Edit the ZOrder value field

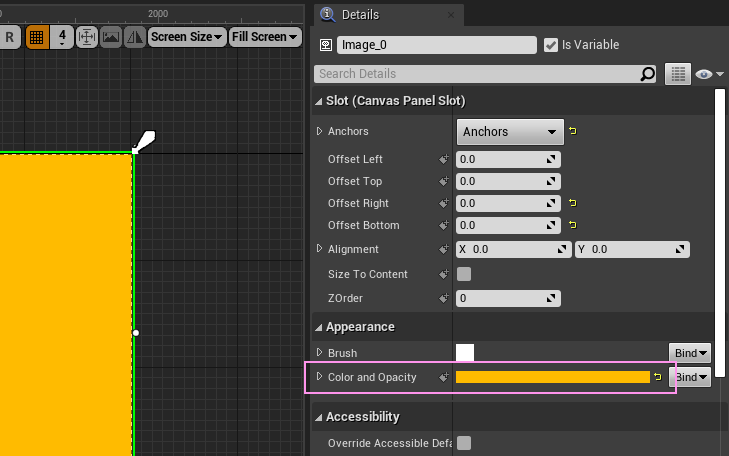pyautogui.click(x=508, y=298)
